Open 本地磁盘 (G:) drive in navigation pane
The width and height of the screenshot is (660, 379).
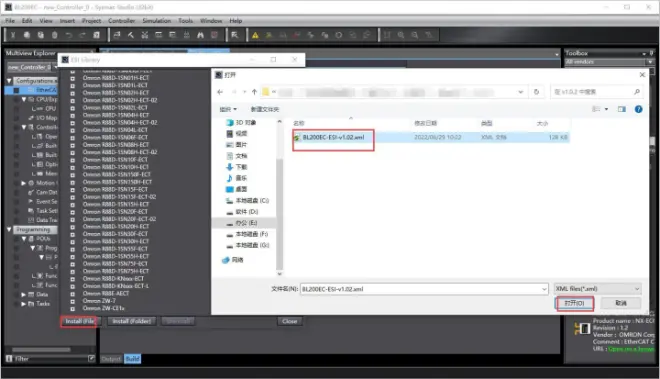pyautogui.click(x=248, y=245)
